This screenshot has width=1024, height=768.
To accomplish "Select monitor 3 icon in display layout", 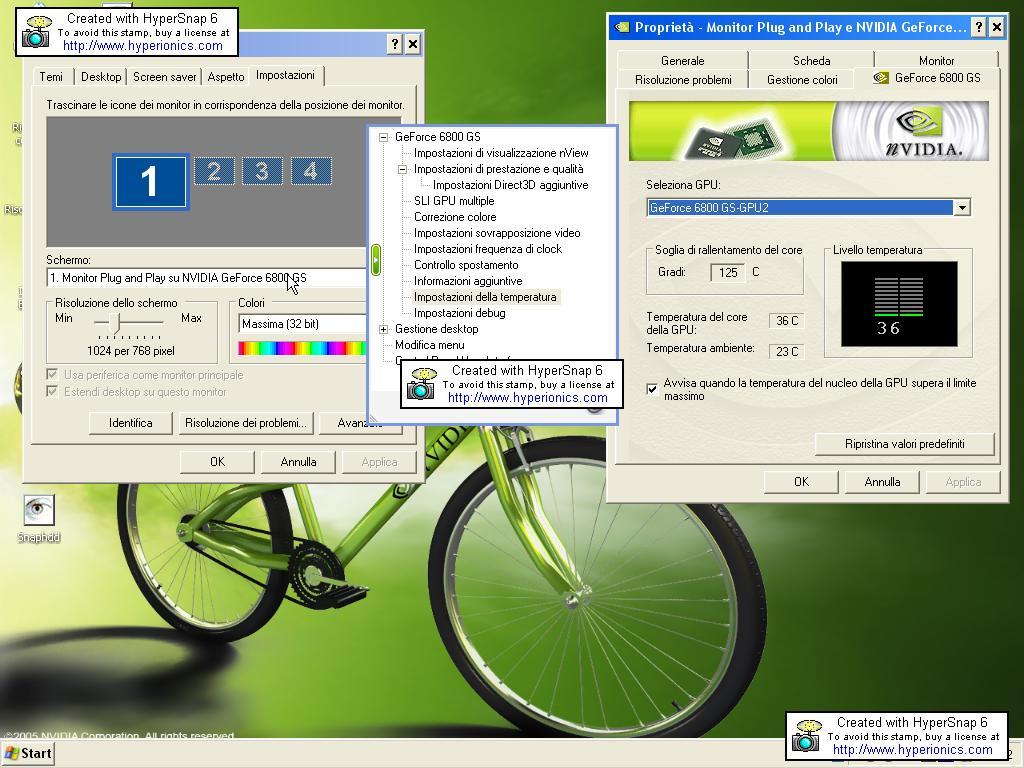I will click(263, 171).
